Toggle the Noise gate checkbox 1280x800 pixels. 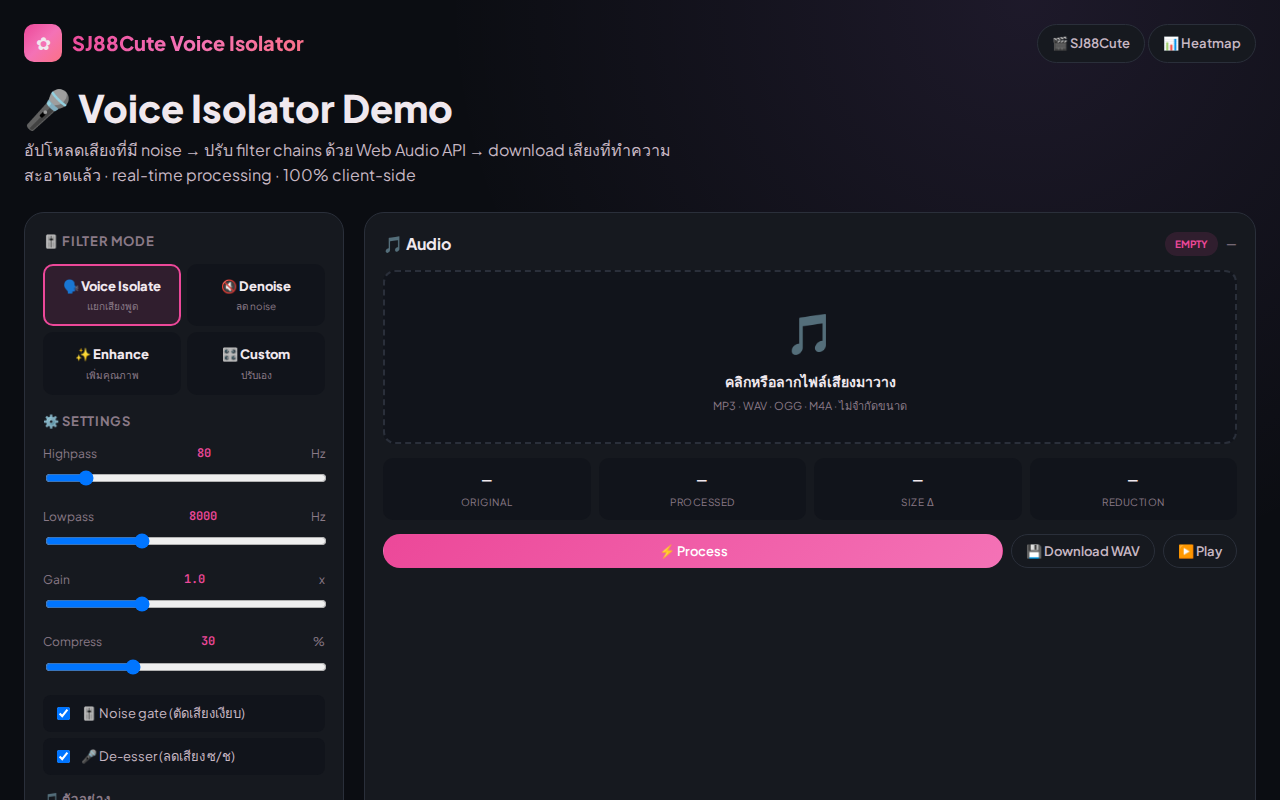point(63,714)
